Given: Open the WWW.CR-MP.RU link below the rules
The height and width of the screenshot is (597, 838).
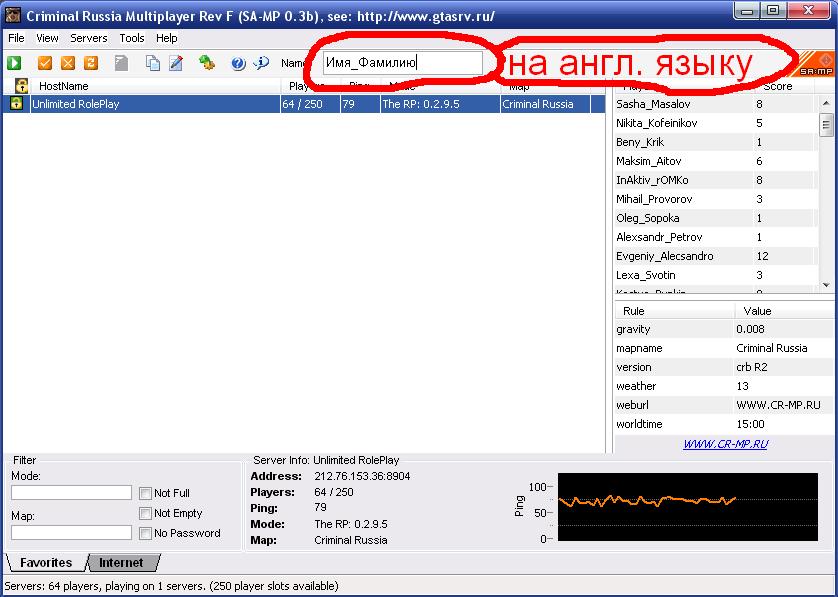Looking at the screenshot, I should (x=725, y=444).
